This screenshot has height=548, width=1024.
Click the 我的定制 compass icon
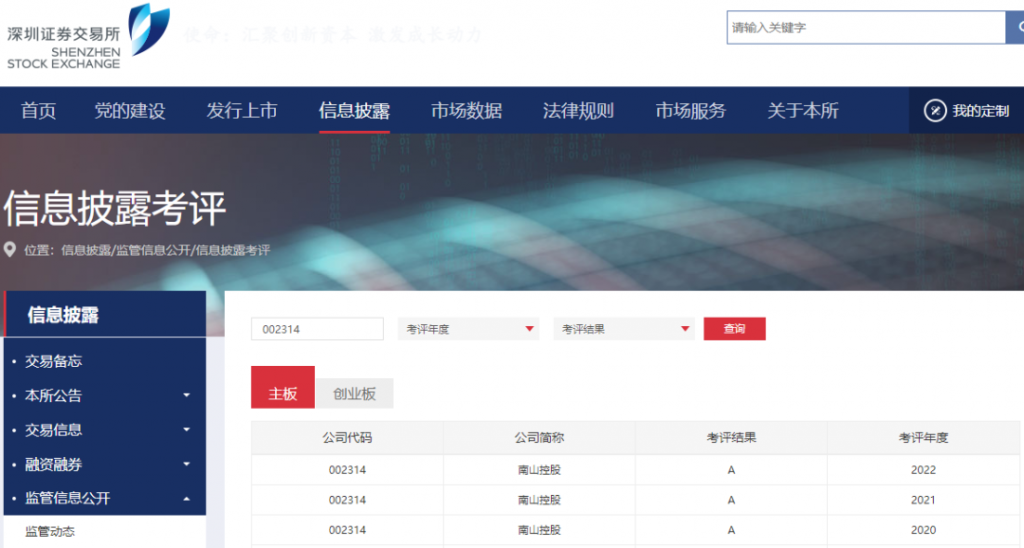click(935, 111)
